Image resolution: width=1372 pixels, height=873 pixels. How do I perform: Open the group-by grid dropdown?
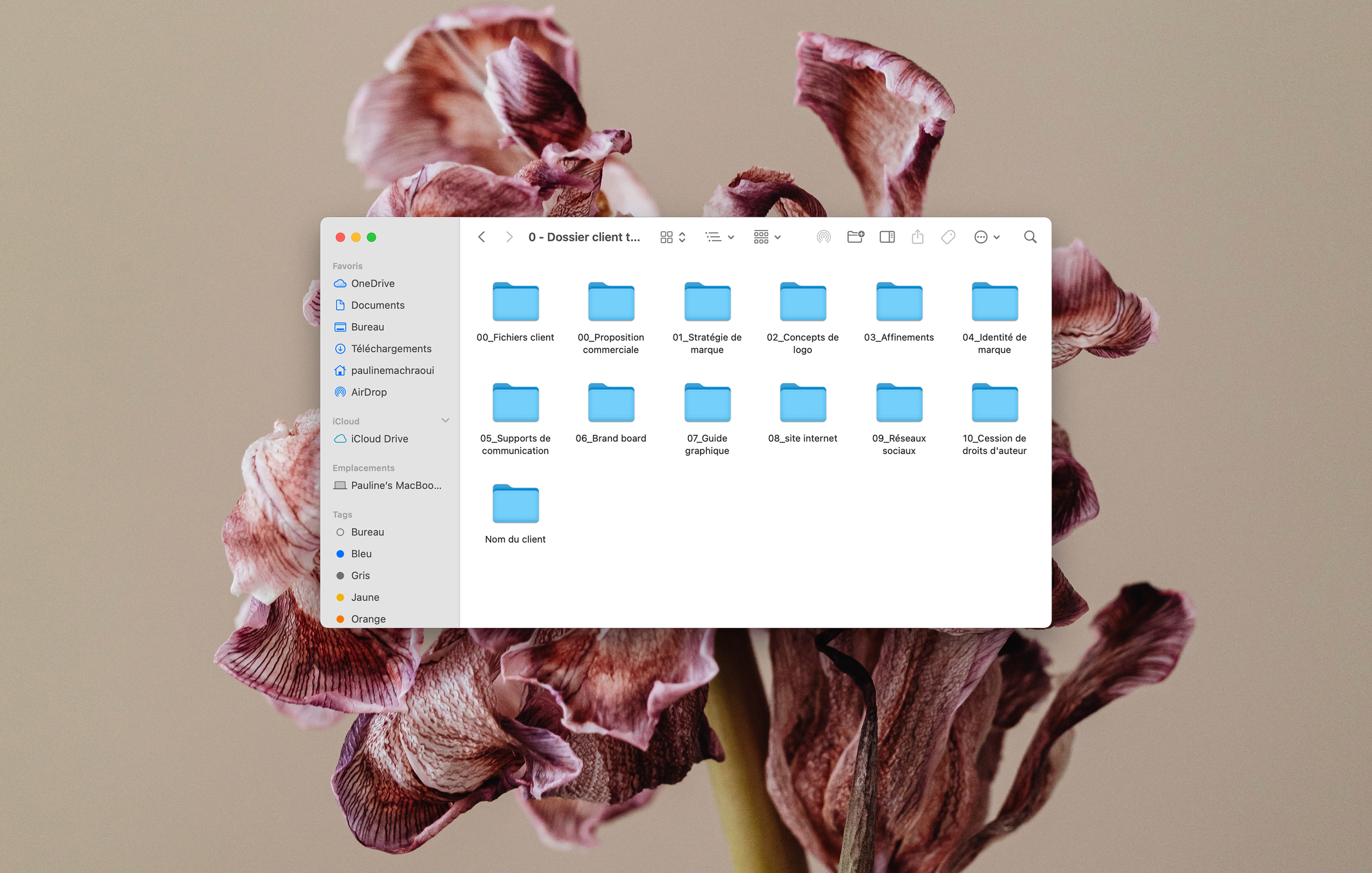[x=767, y=237]
